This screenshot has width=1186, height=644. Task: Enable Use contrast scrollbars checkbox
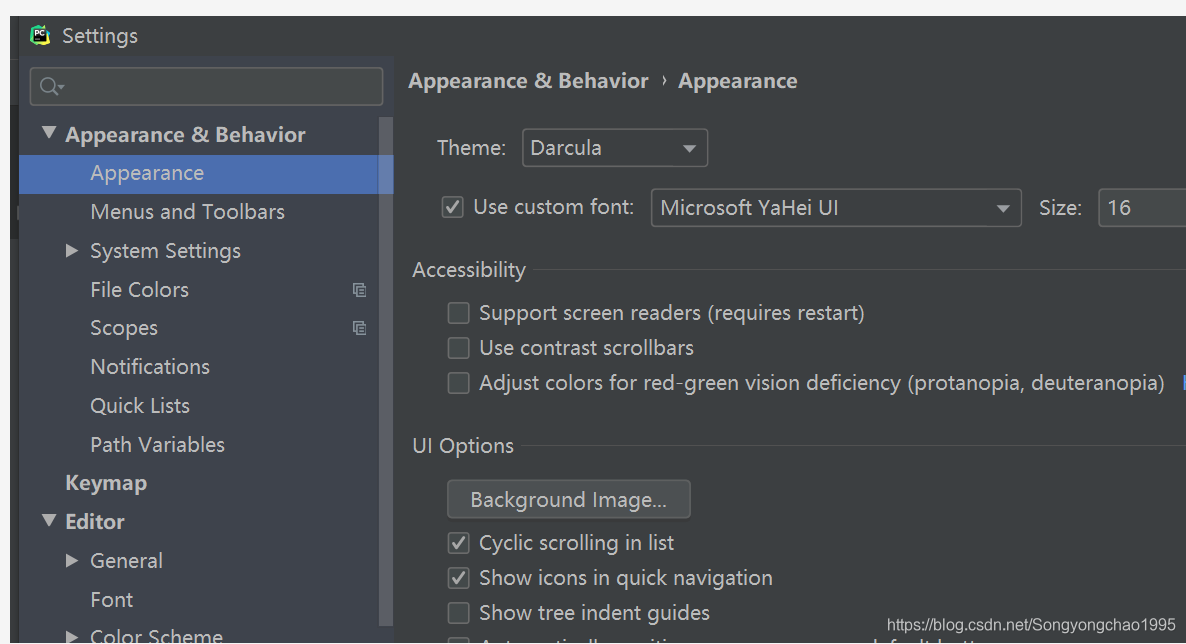tap(458, 348)
